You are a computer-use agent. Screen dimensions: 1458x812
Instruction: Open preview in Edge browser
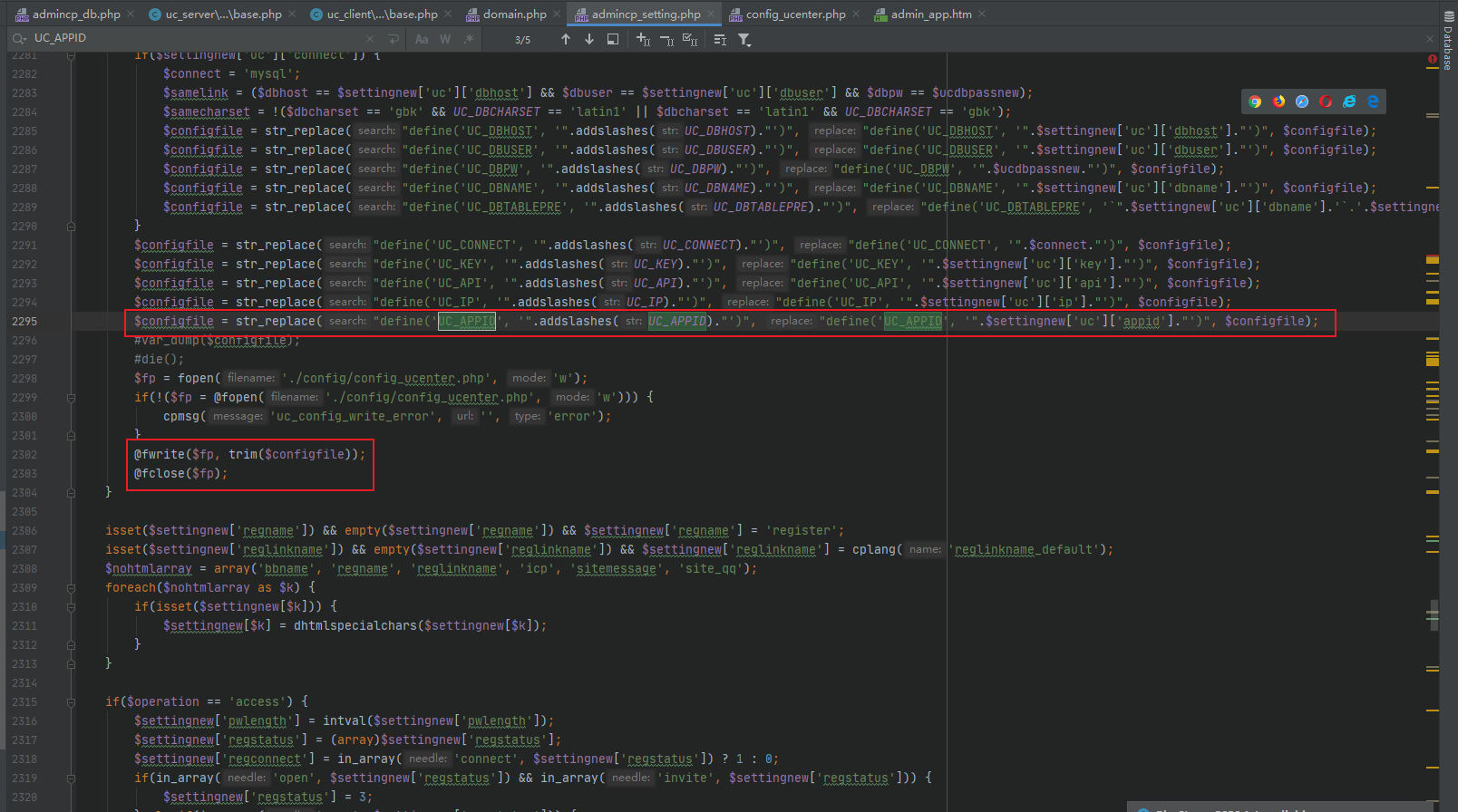[1373, 101]
